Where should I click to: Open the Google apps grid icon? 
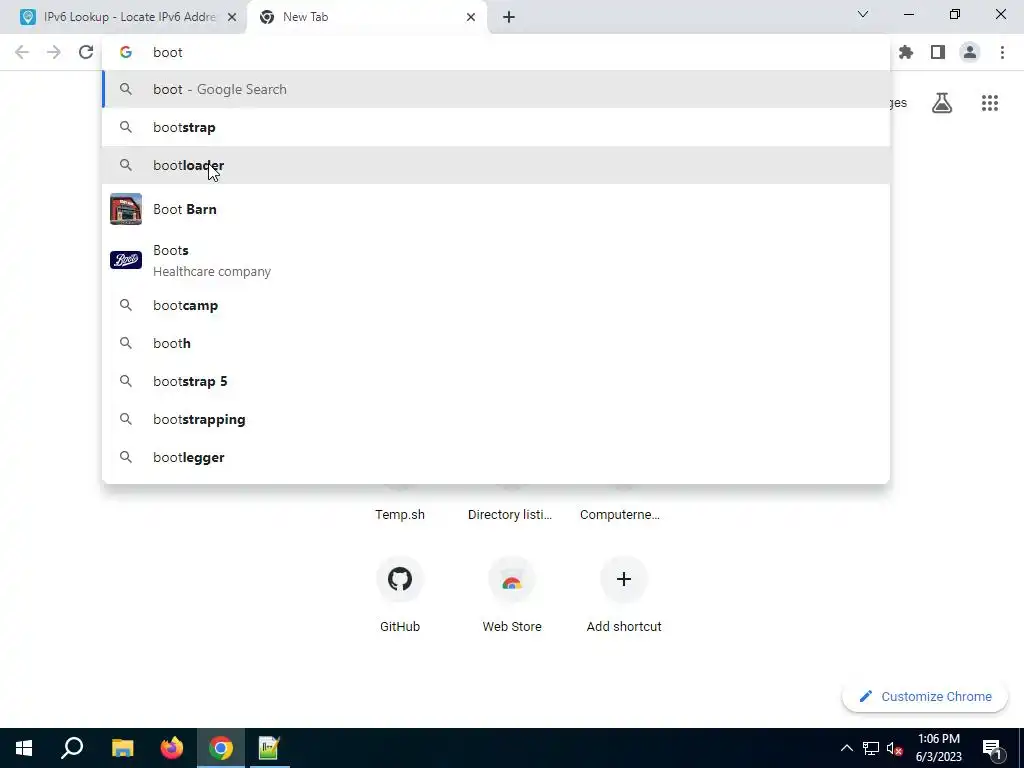pyautogui.click(x=990, y=103)
